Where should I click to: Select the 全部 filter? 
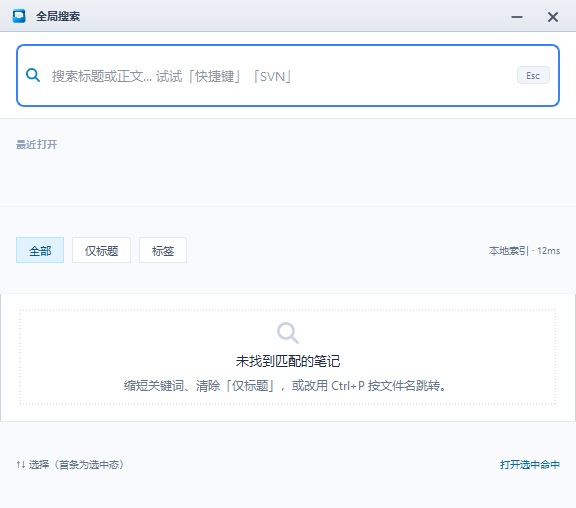coord(40,250)
